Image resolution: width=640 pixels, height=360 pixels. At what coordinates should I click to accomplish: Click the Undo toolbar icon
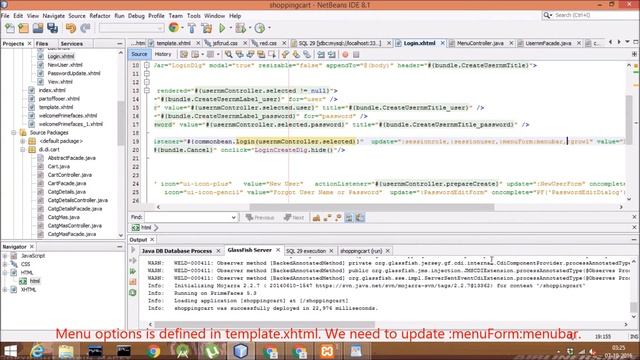pyautogui.click(x=71, y=28)
